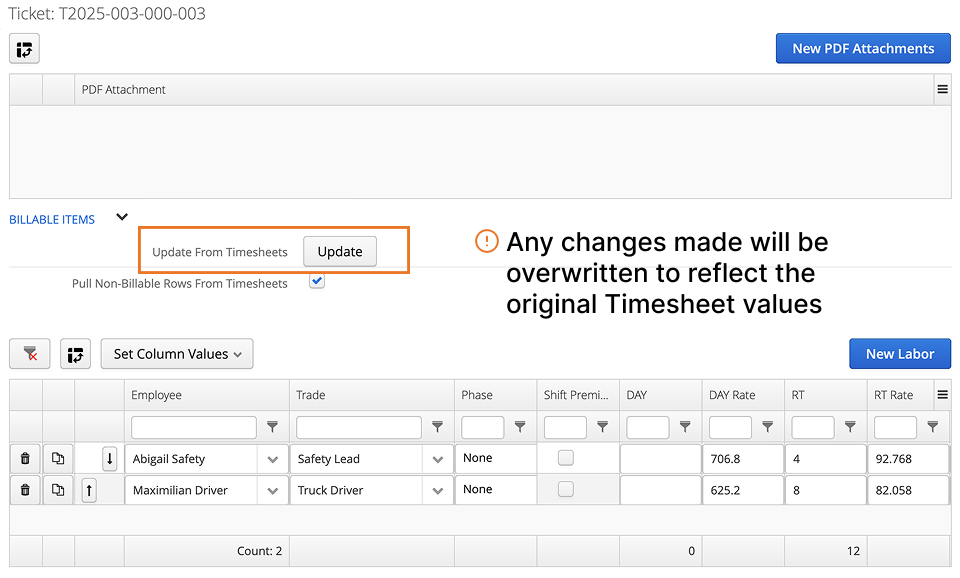Image resolution: width=960 pixels, height=578 pixels.
Task: Open the Employee column filter options
Action: click(x=272, y=427)
